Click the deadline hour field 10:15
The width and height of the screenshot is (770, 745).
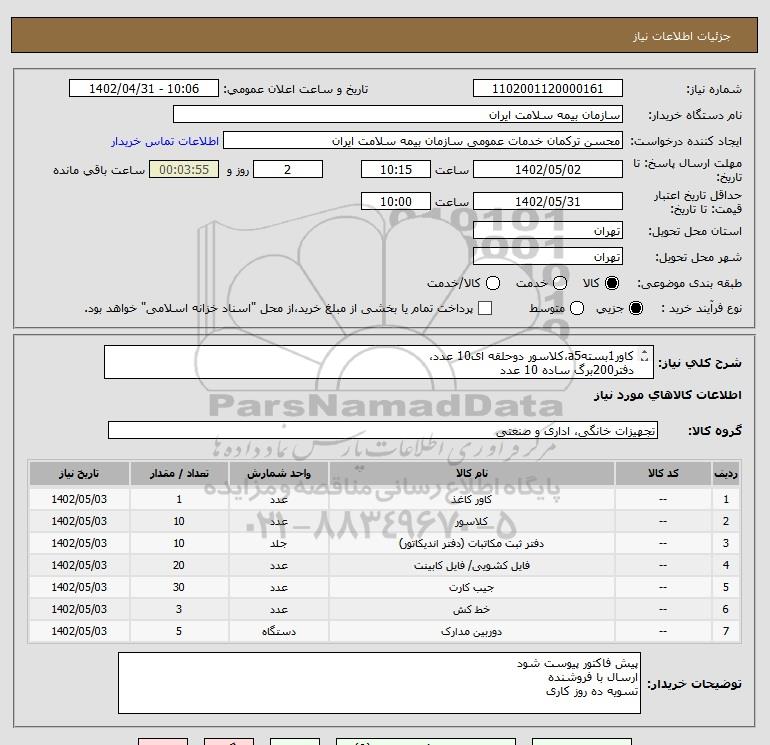pos(396,169)
